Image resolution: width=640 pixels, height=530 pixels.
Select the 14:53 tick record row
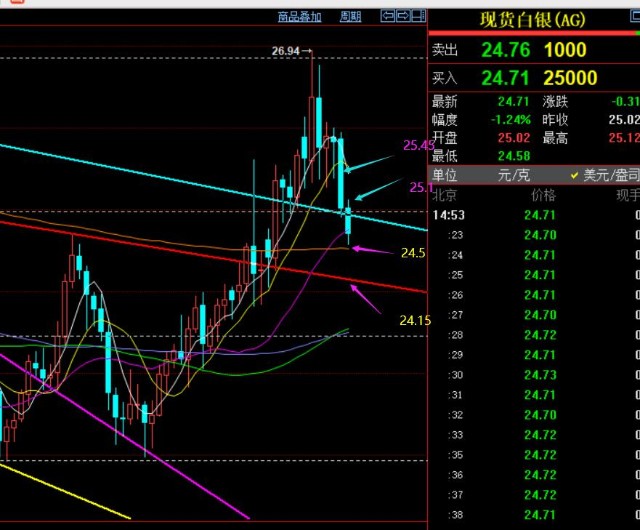532,215
